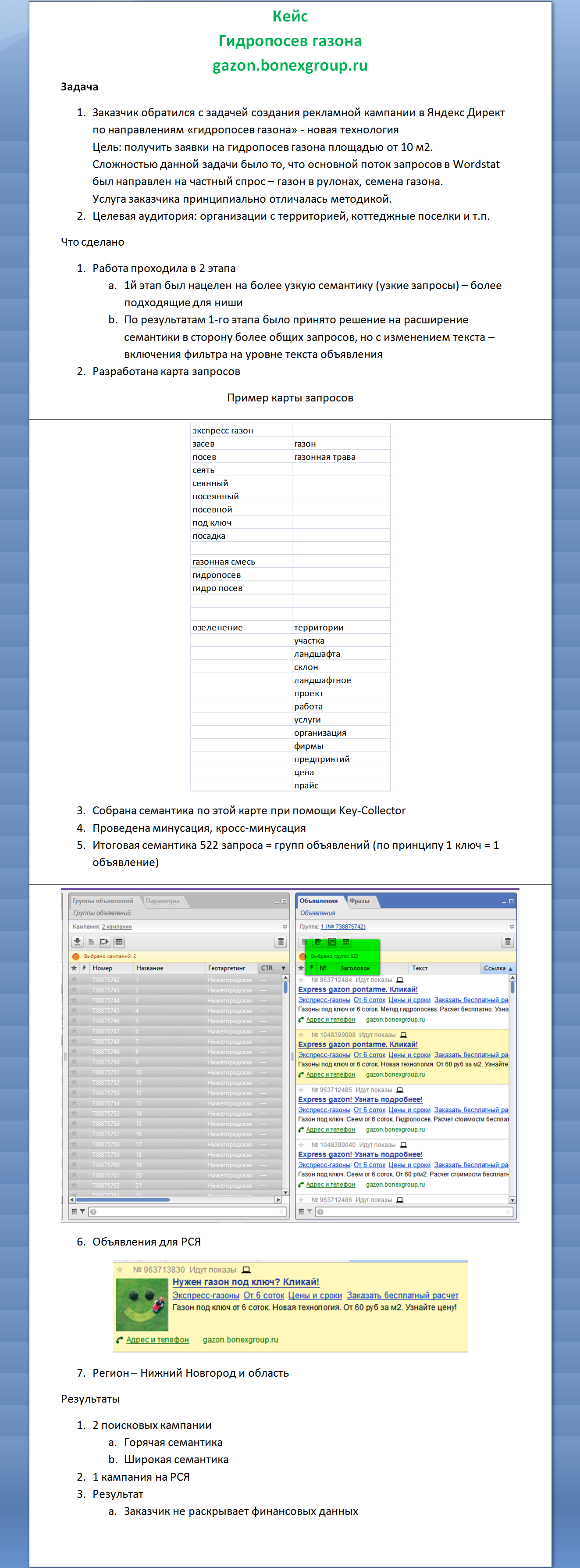Screen dimensions: 580x1568
Task: Click the laptop icon next to № 1048399008
Action: [x=403, y=1035]
